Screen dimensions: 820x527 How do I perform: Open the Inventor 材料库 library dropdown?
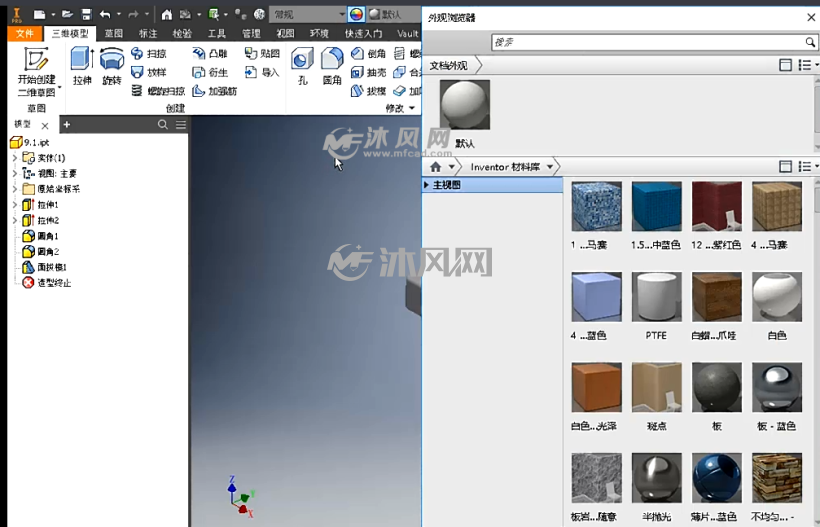point(550,167)
